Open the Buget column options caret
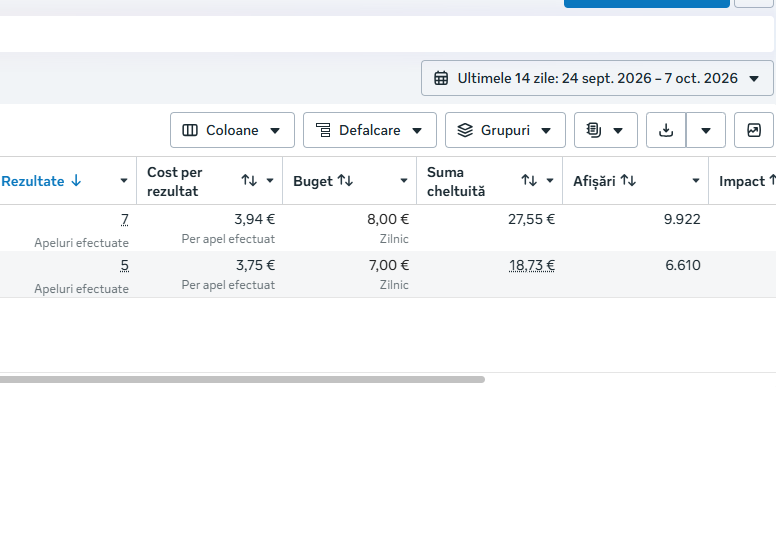776x555 pixels. pyautogui.click(x=404, y=181)
